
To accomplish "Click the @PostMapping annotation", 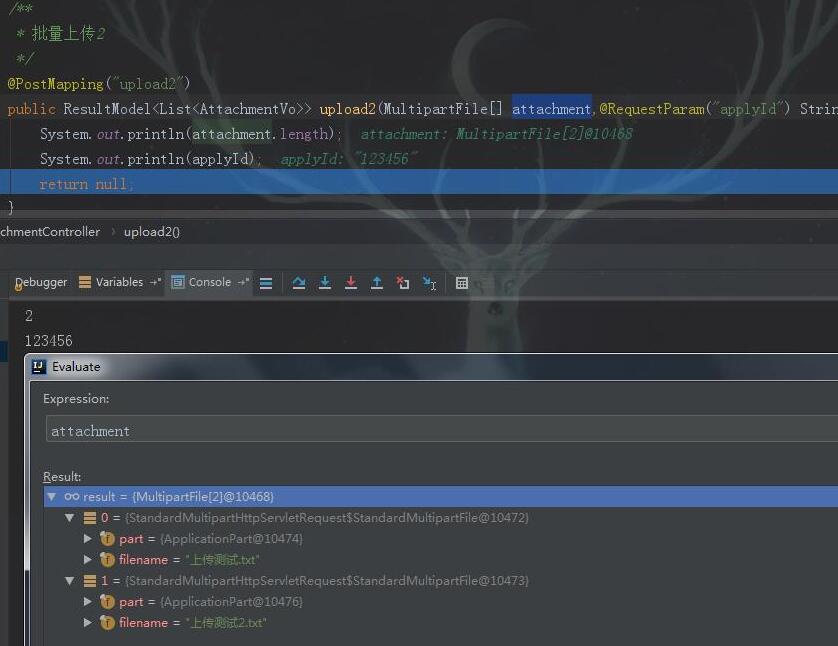I will pos(56,84).
